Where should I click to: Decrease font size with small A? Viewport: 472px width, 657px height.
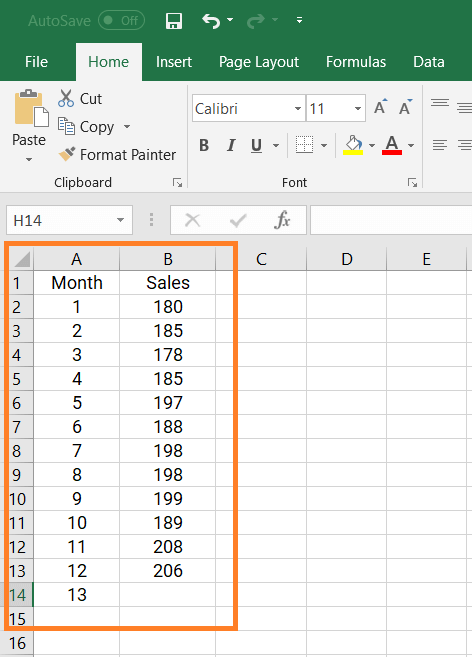coord(405,107)
